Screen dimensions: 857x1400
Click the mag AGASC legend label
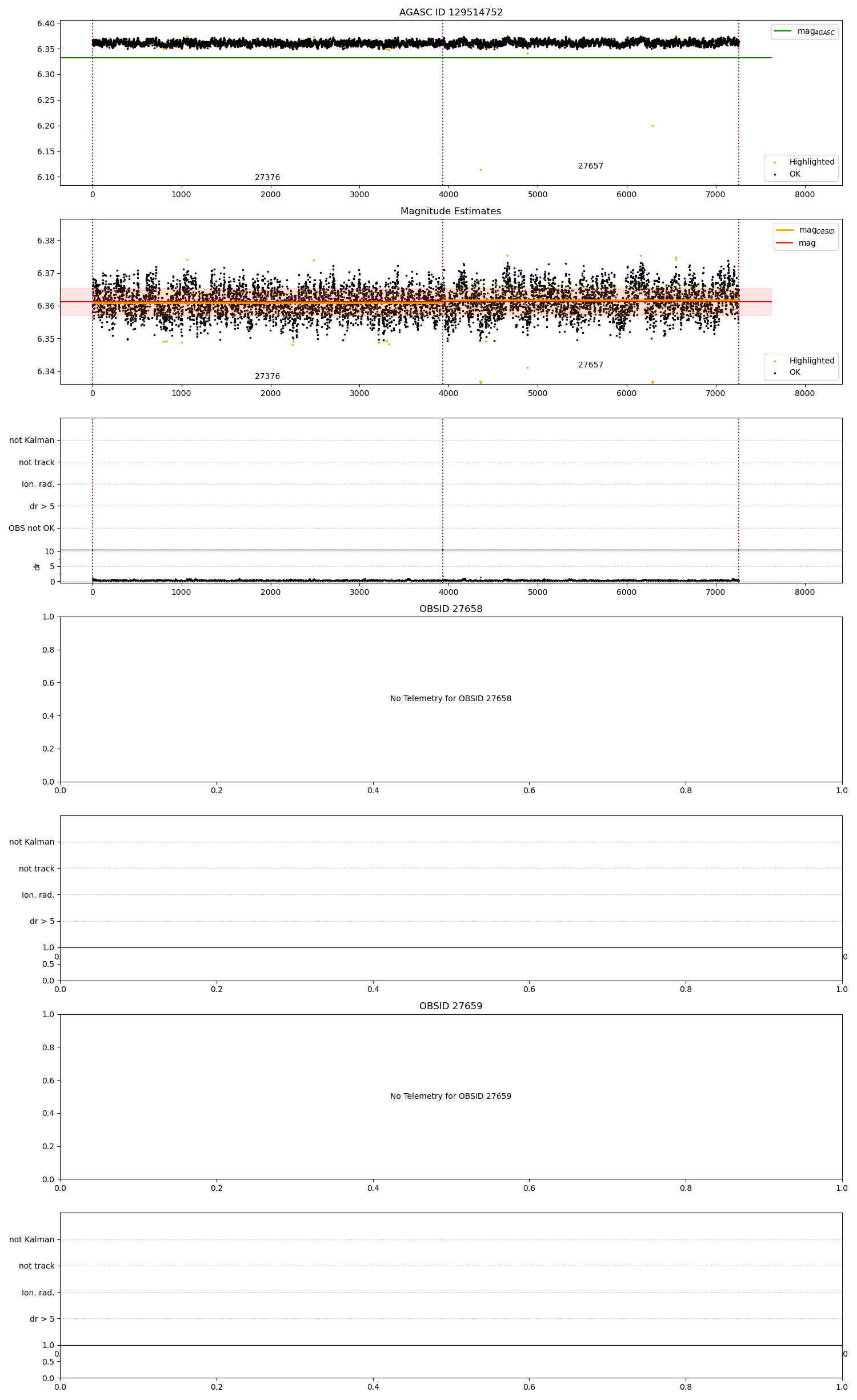click(x=816, y=31)
